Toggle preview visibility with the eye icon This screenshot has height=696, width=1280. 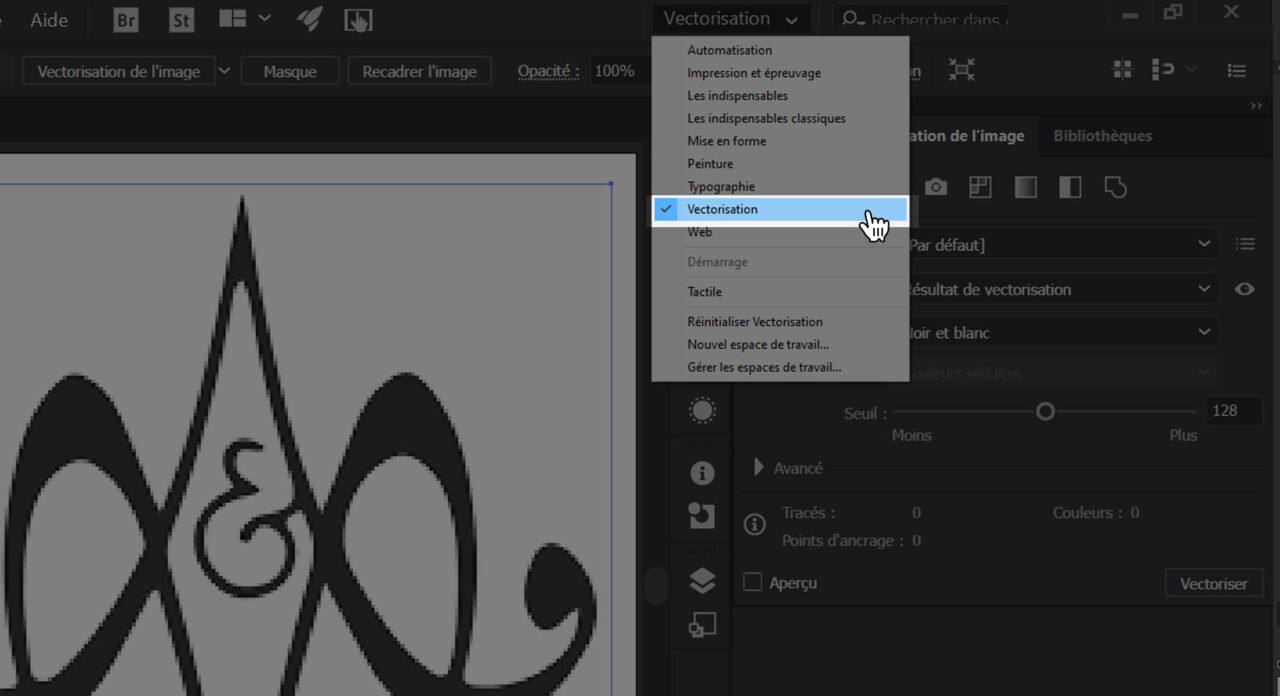[1244, 288]
